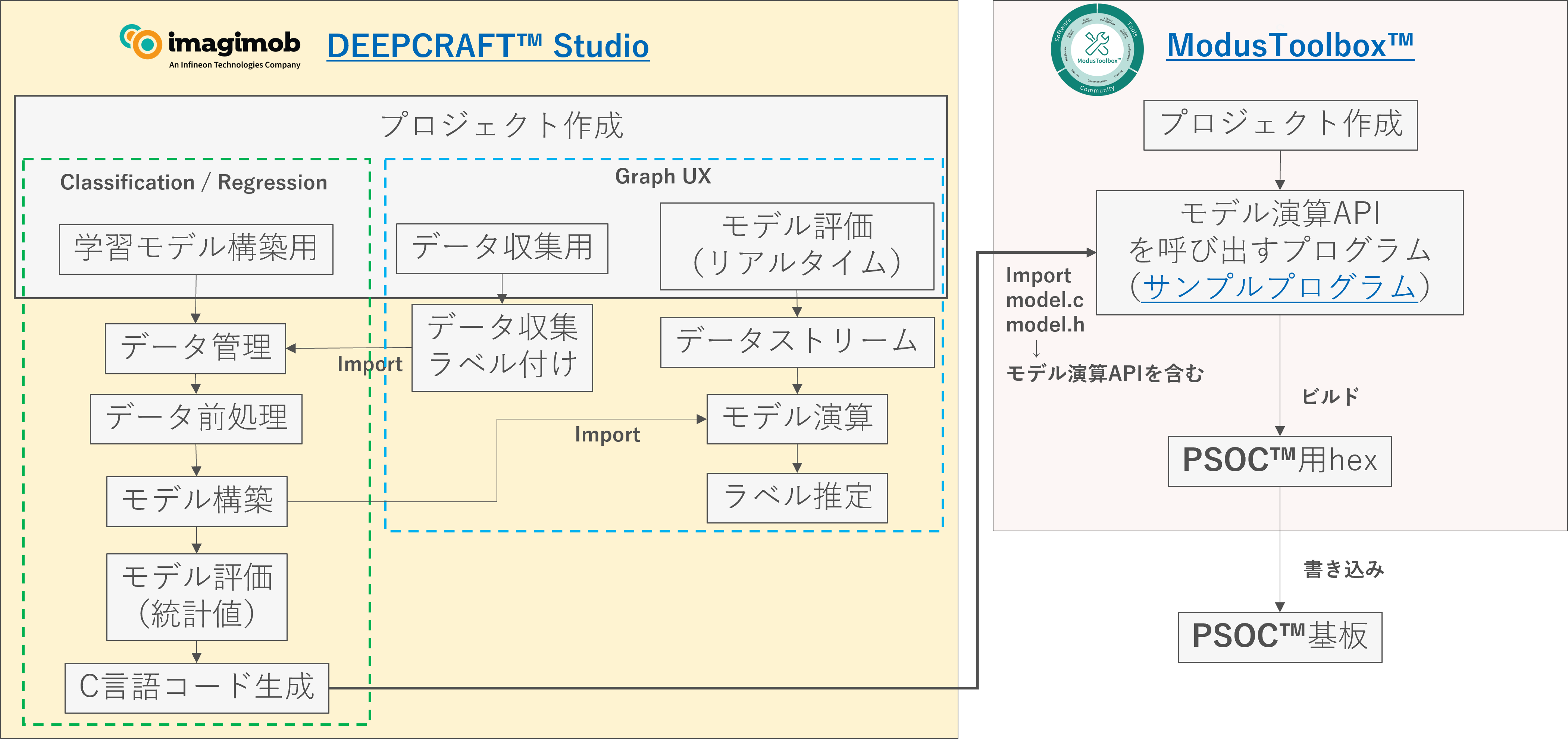Click プロジェクト作成 box under ModusToolbox
The width and height of the screenshot is (1568, 739).
tap(1281, 125)
